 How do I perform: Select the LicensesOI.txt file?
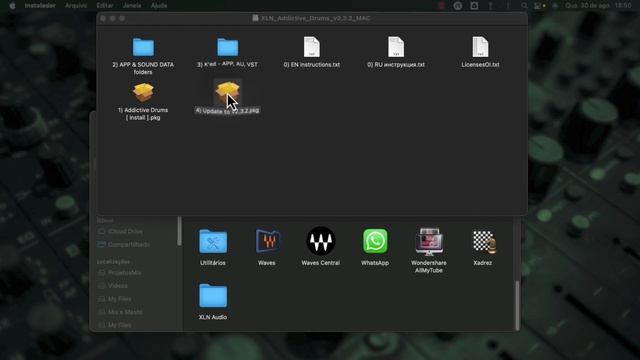(x=480, y=47)
